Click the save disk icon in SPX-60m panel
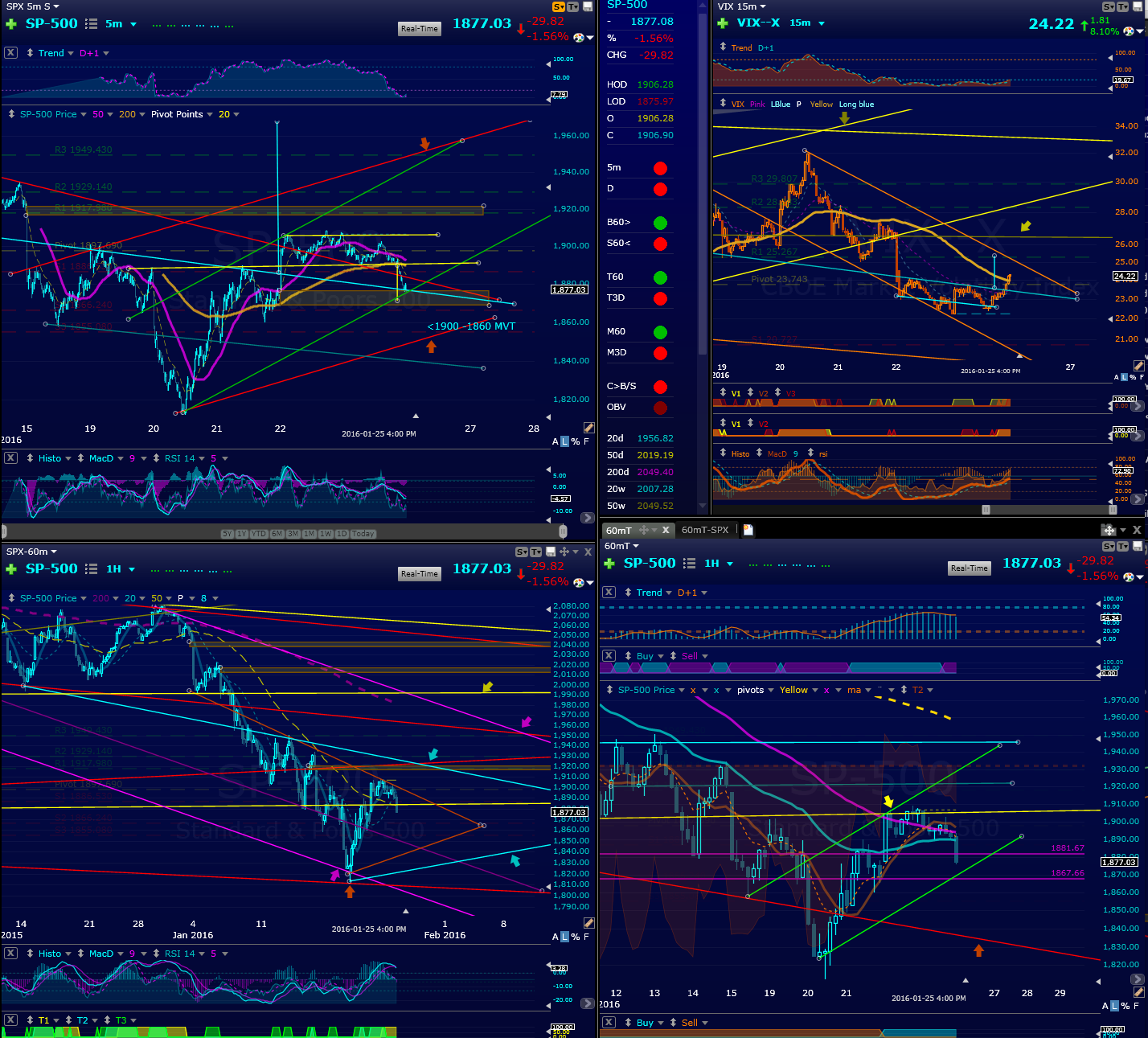The width and height of the screenshot is (1148, 1038). [551, 552]
